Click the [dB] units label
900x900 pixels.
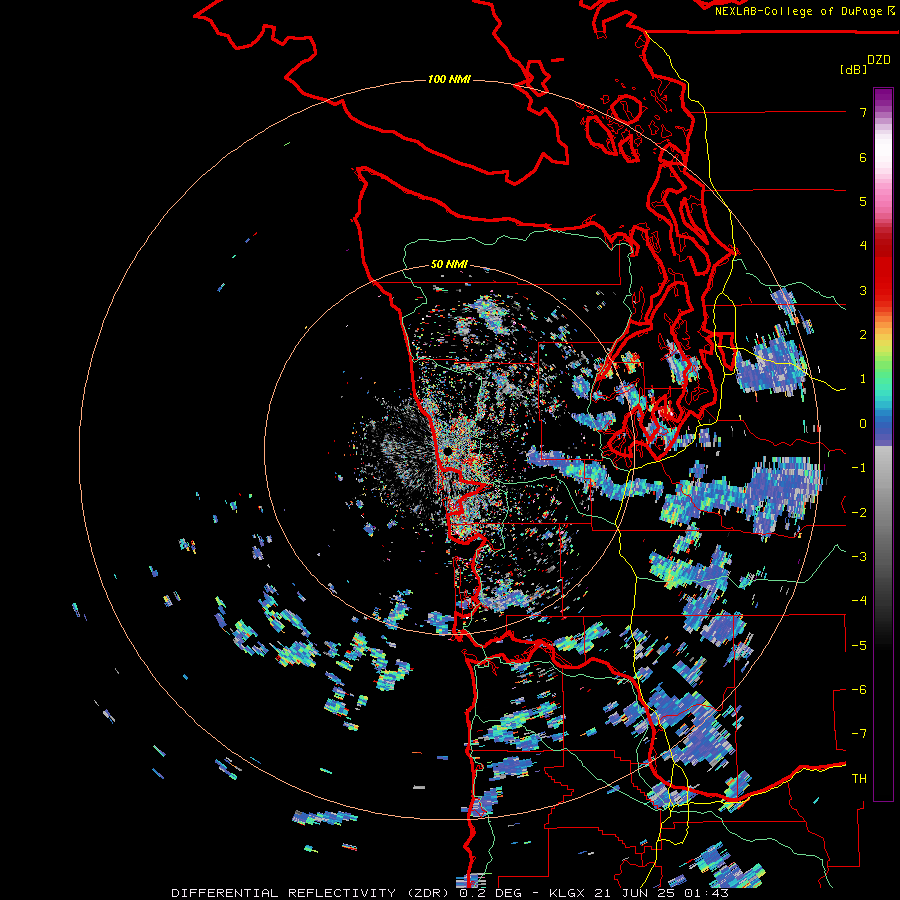(854, 69)
